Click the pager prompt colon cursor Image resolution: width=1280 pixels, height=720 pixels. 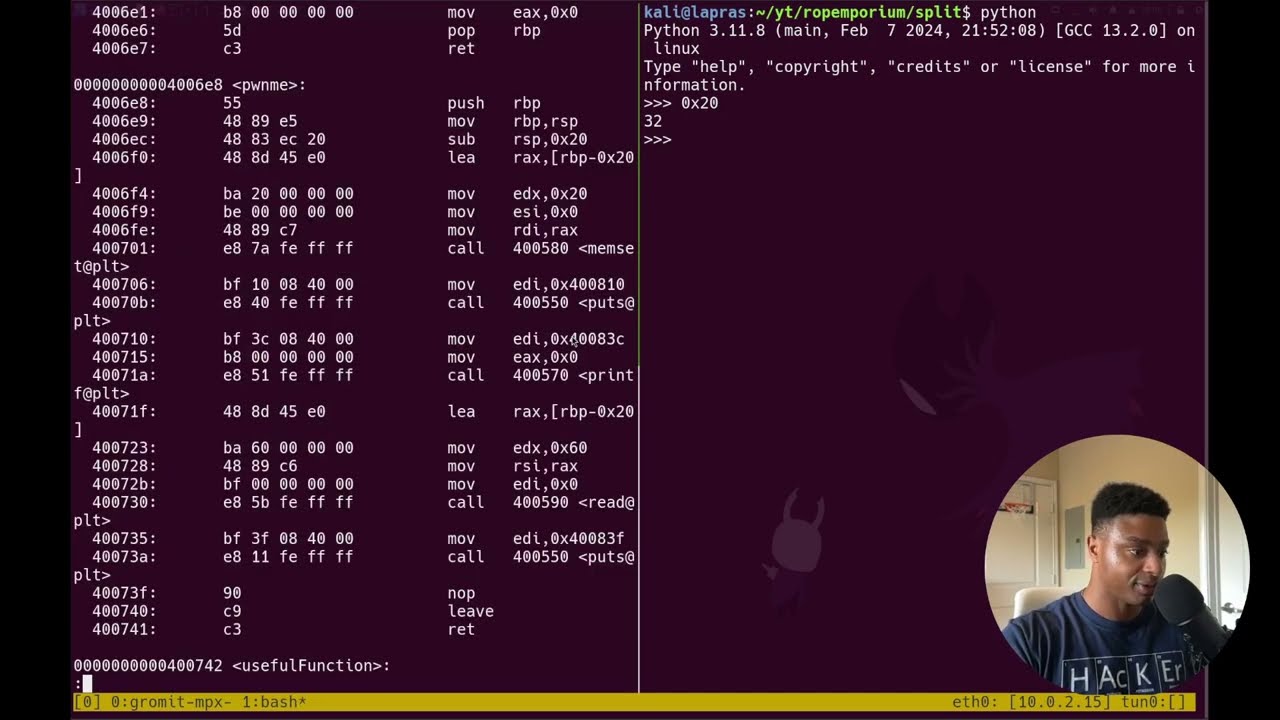tap(83, 684)
